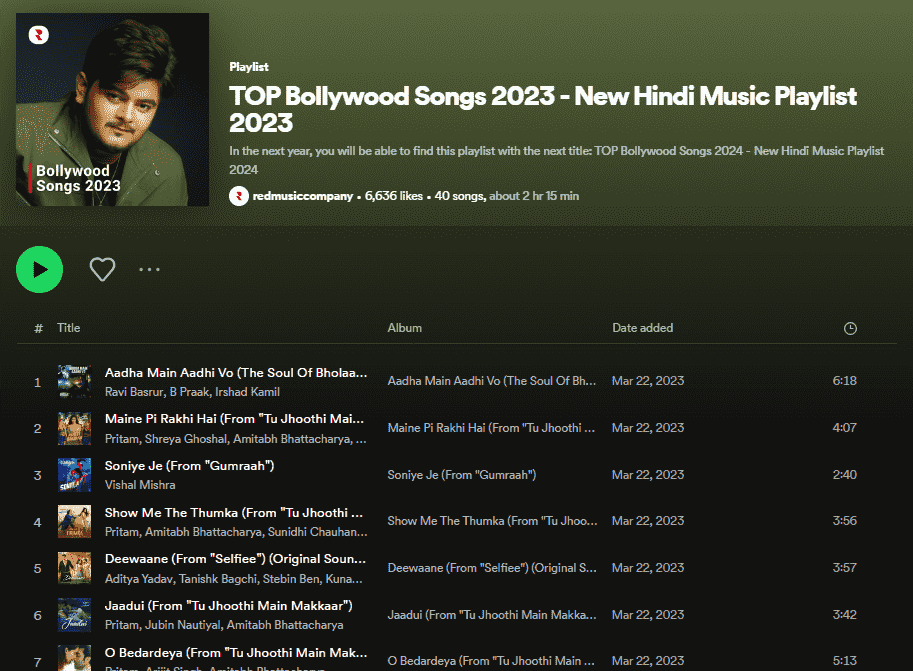Like the playlist with the heart icon
Image resolution: width=913 pixels, height=671 pixels.
[x=102, y=270]
